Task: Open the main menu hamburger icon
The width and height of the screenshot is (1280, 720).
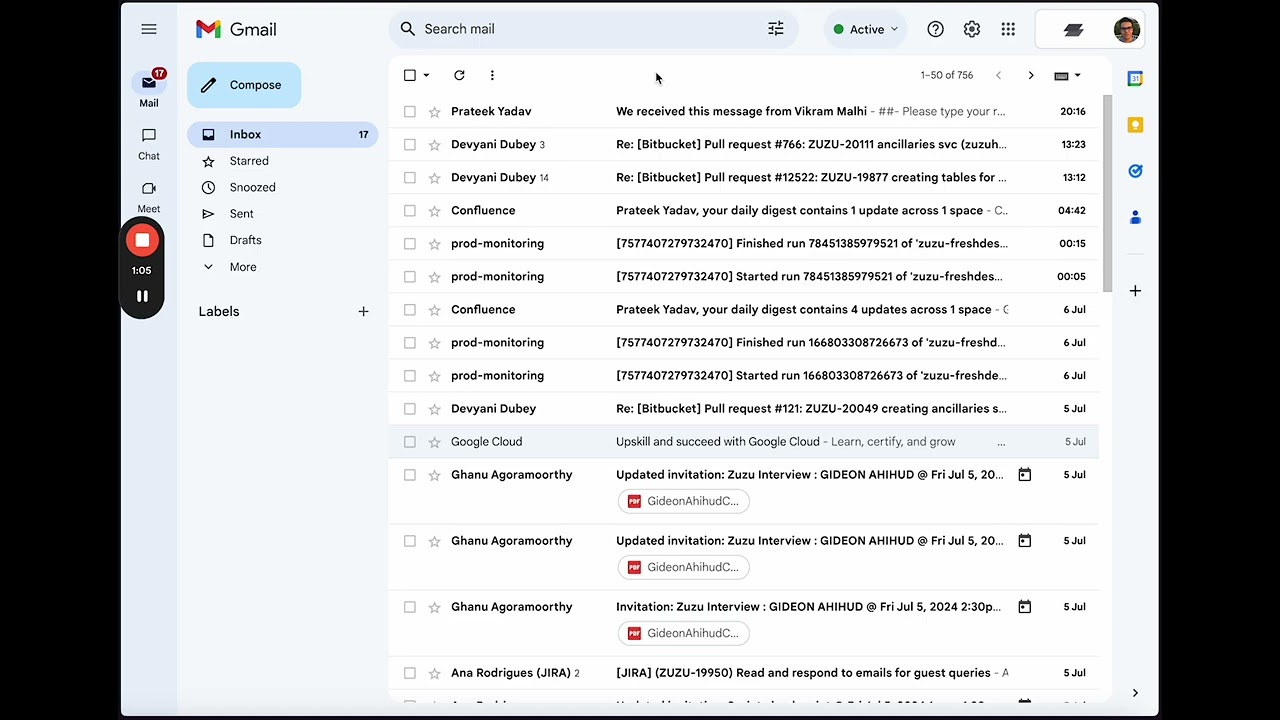Action: point(149,29)
